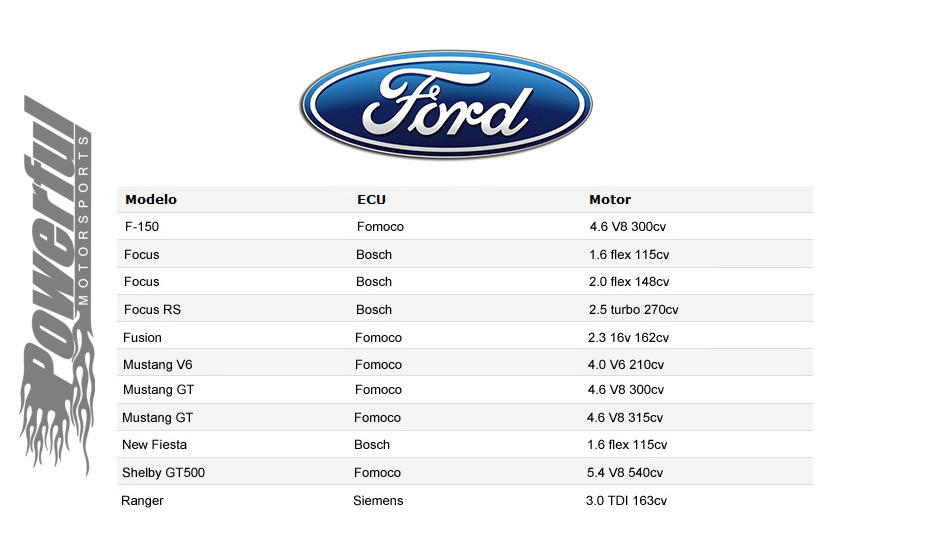The image size is (928, 551).
Task: Select the Ranger model row
Action: point(465,500)
